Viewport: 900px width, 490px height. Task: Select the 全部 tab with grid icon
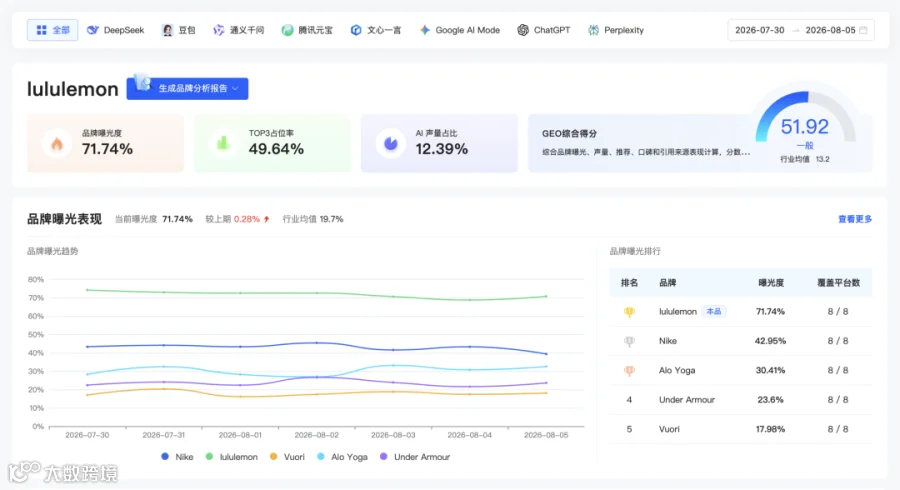coord(52,30)
